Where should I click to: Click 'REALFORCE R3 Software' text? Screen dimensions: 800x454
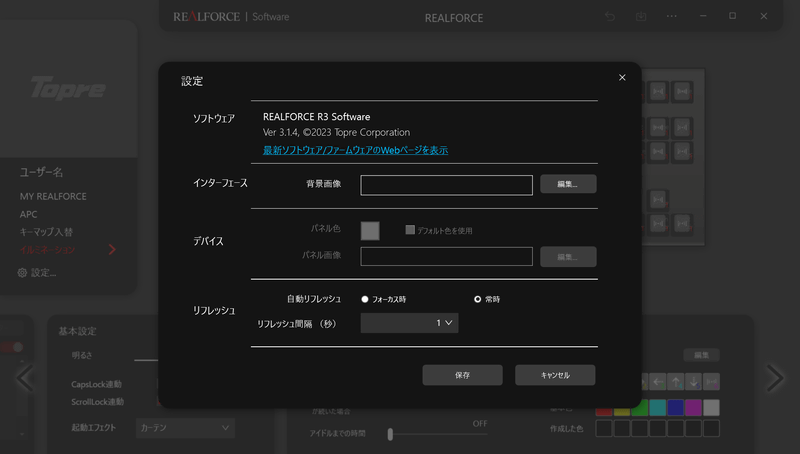pos(316,117)
